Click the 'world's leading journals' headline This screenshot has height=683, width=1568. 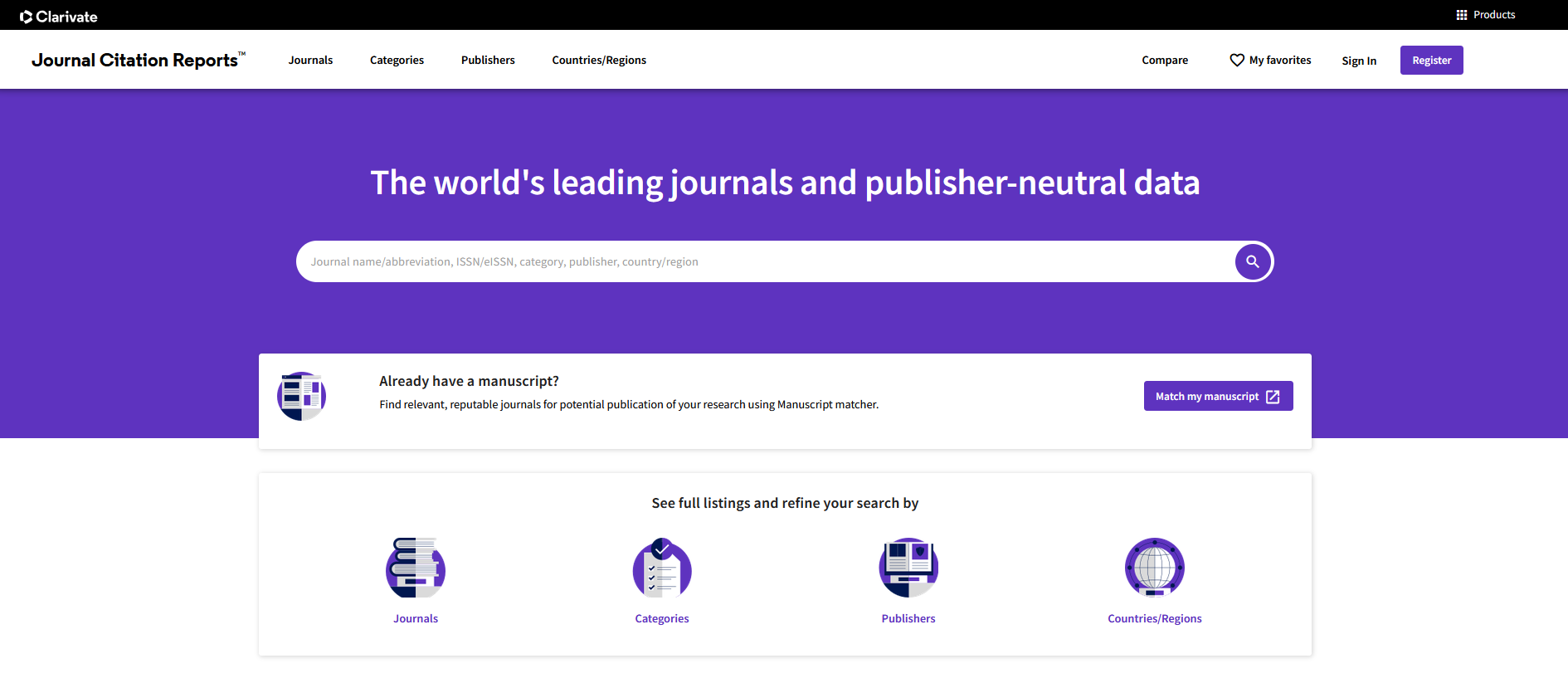click(785, 183)
